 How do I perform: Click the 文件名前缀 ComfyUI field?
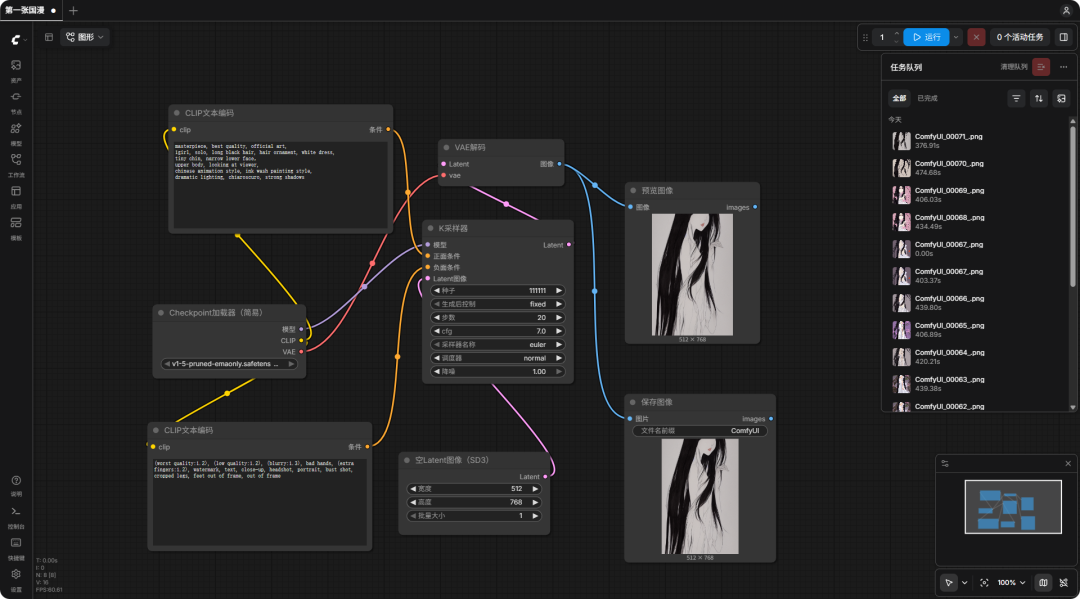click(700, 431)
